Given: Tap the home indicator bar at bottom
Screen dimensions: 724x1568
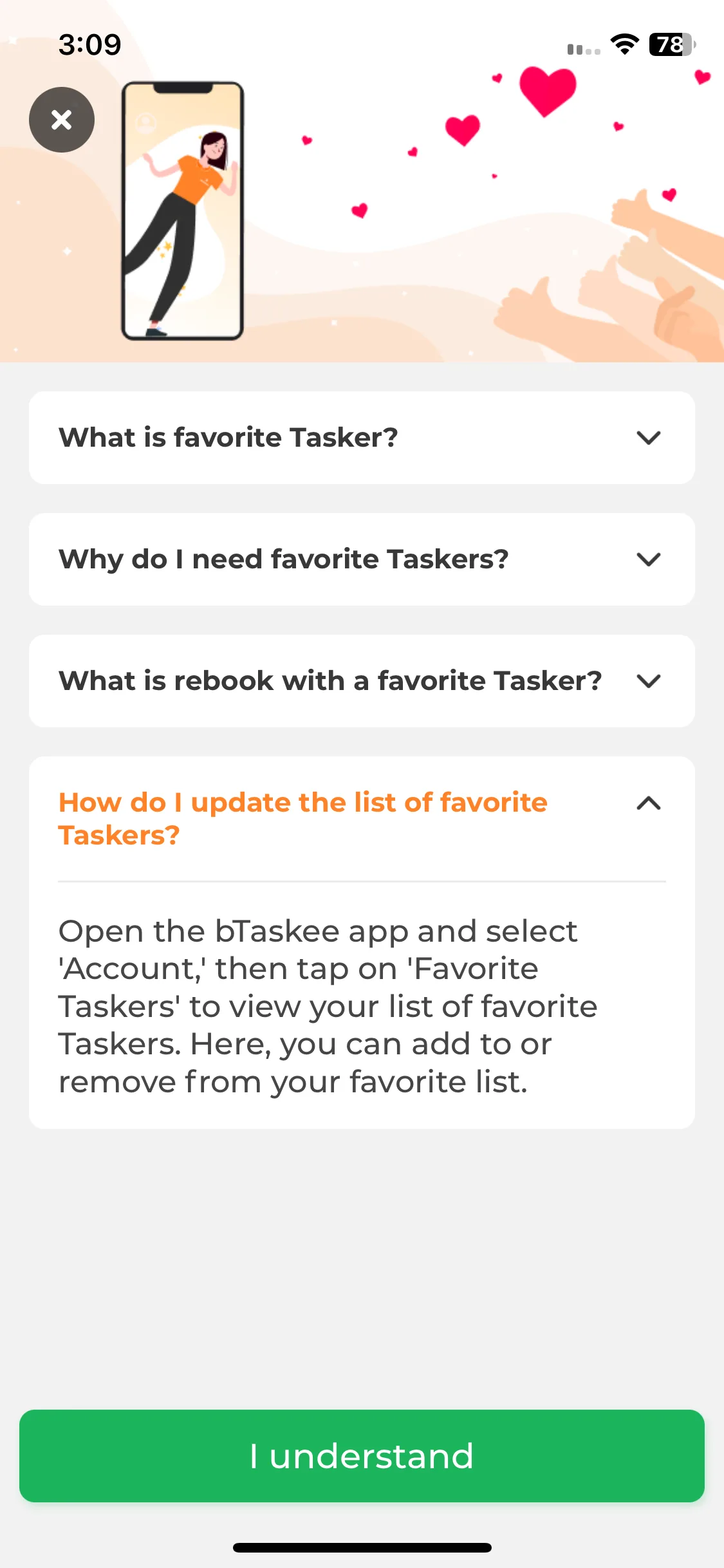Looking at the screenshot, I should coord(362,1547).
